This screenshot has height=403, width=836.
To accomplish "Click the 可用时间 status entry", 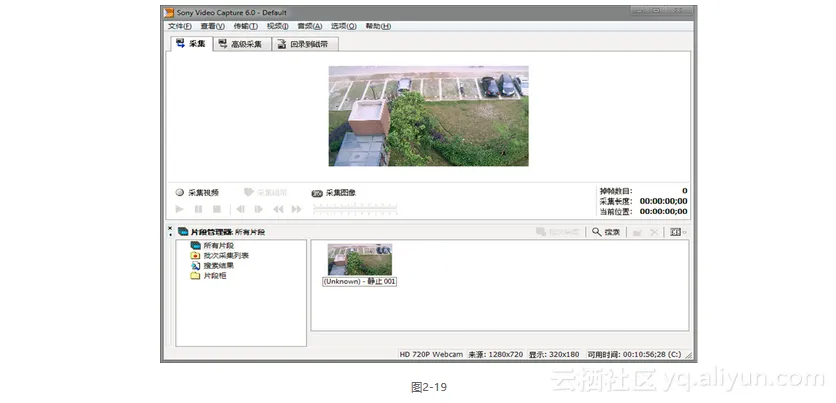I will point(634,354).
